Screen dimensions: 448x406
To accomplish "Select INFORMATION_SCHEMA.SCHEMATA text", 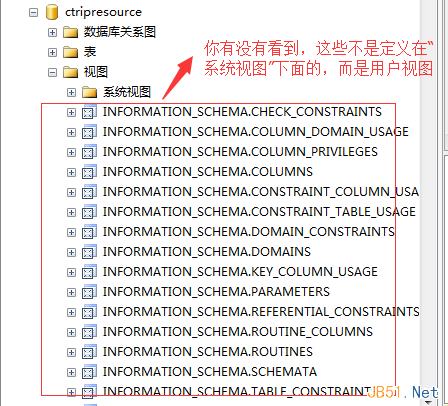I will pyautogui.click(x=210, y=372).
